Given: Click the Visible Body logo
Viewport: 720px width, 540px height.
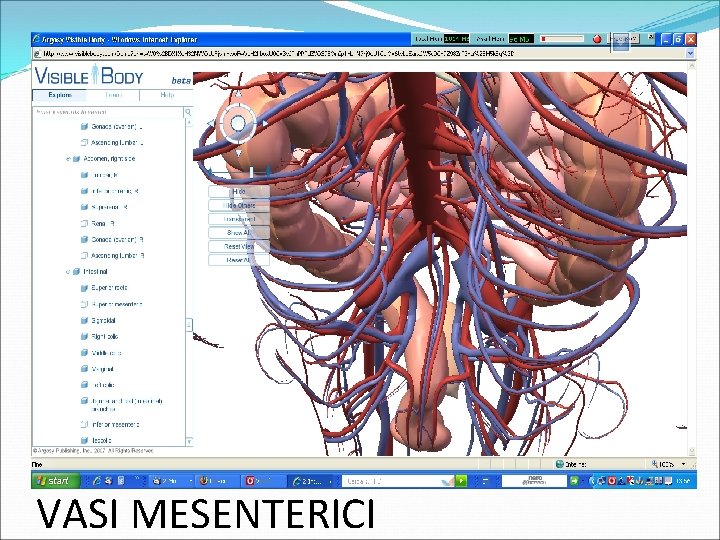Looking at the screenshot, I should pyautogui.click(x=89, y=75).
